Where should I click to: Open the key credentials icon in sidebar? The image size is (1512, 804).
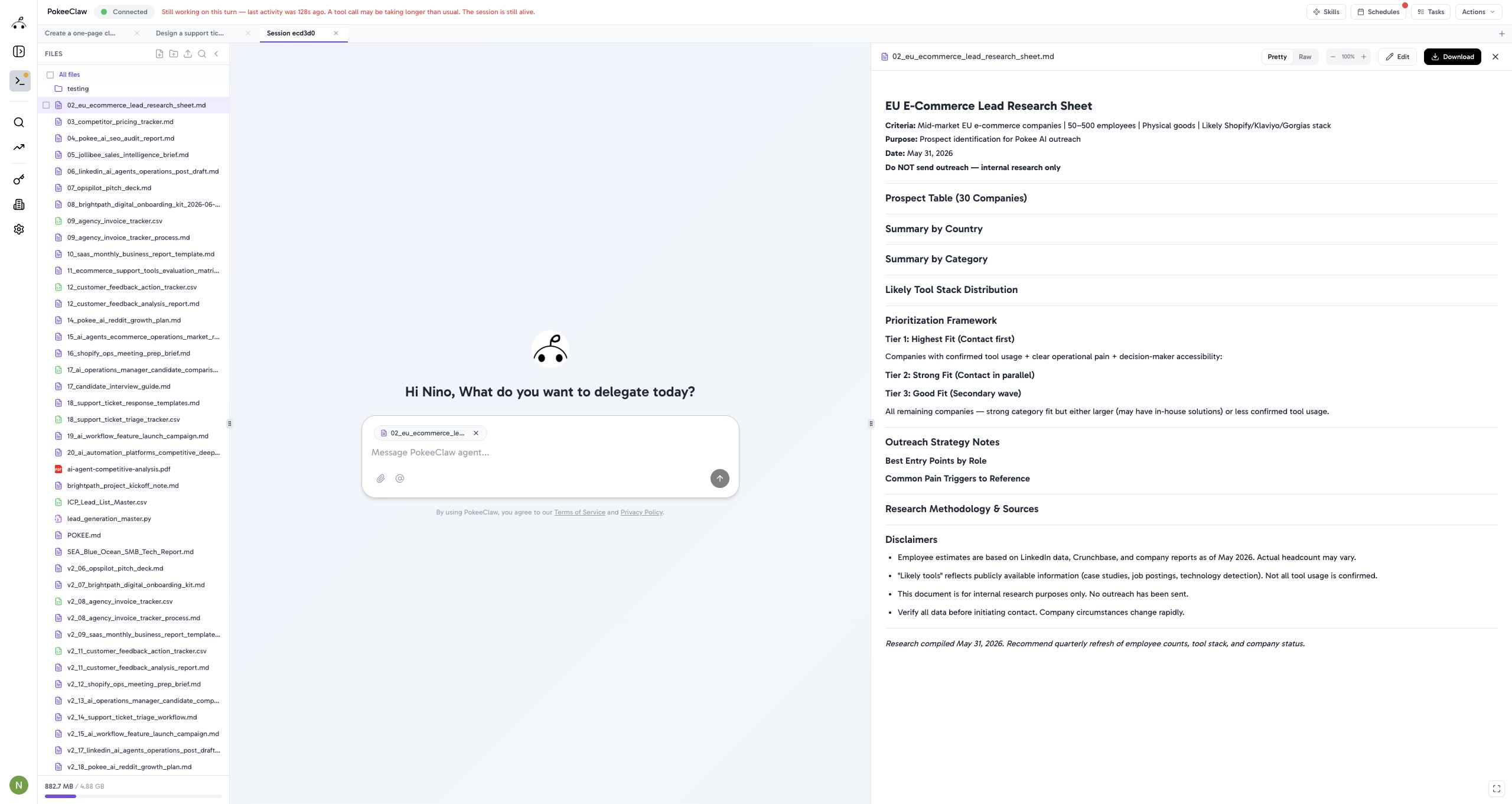point(19,180)
